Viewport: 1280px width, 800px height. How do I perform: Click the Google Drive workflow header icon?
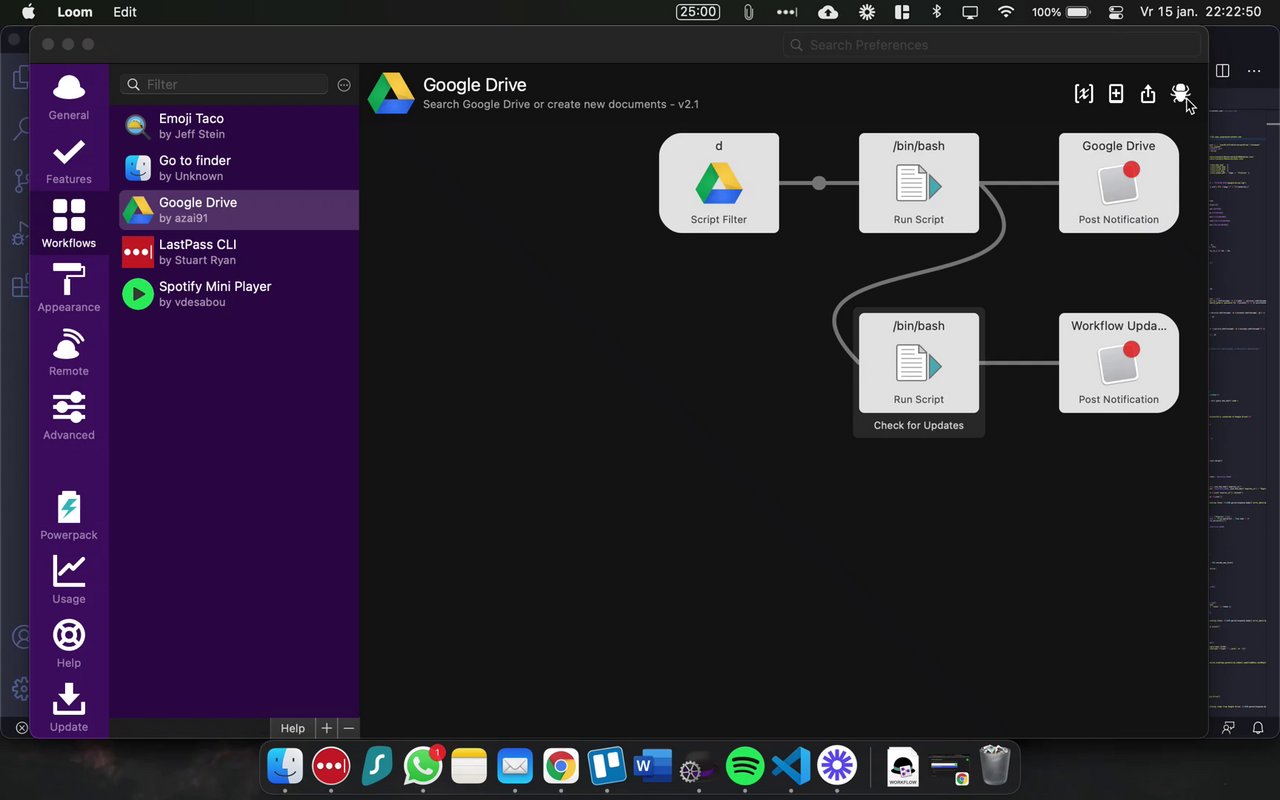coord(391,94)
